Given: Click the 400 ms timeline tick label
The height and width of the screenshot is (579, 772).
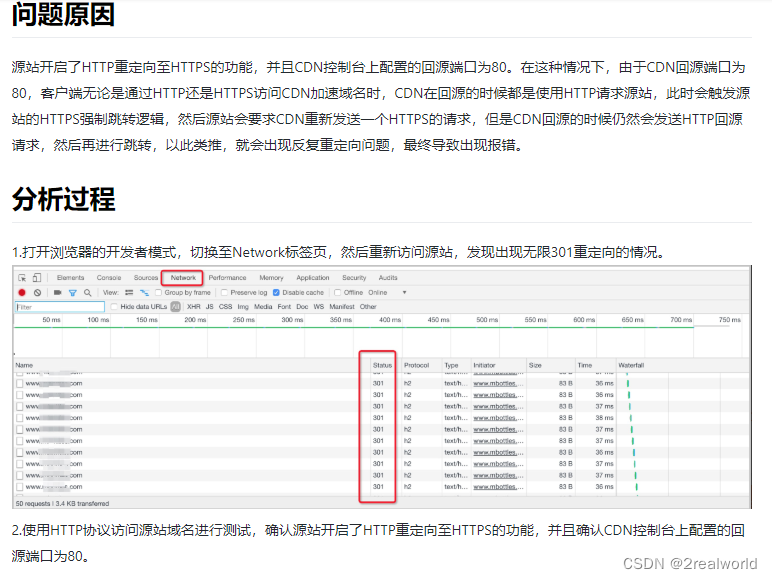Looking at the screenshot, I should pyautogui.click(x=390, y=320).
